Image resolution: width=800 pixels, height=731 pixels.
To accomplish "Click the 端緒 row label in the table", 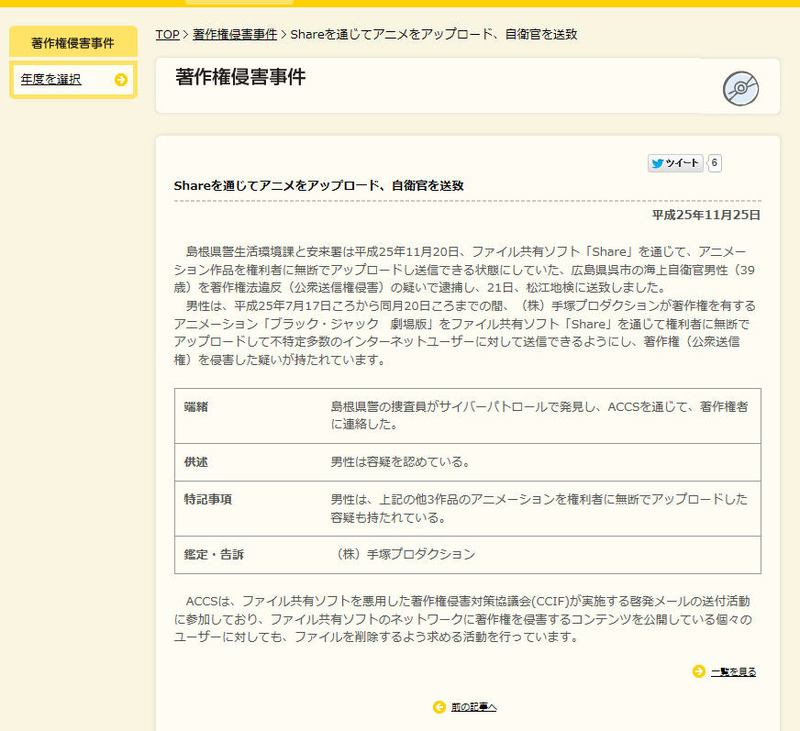I will coord(196,408).
